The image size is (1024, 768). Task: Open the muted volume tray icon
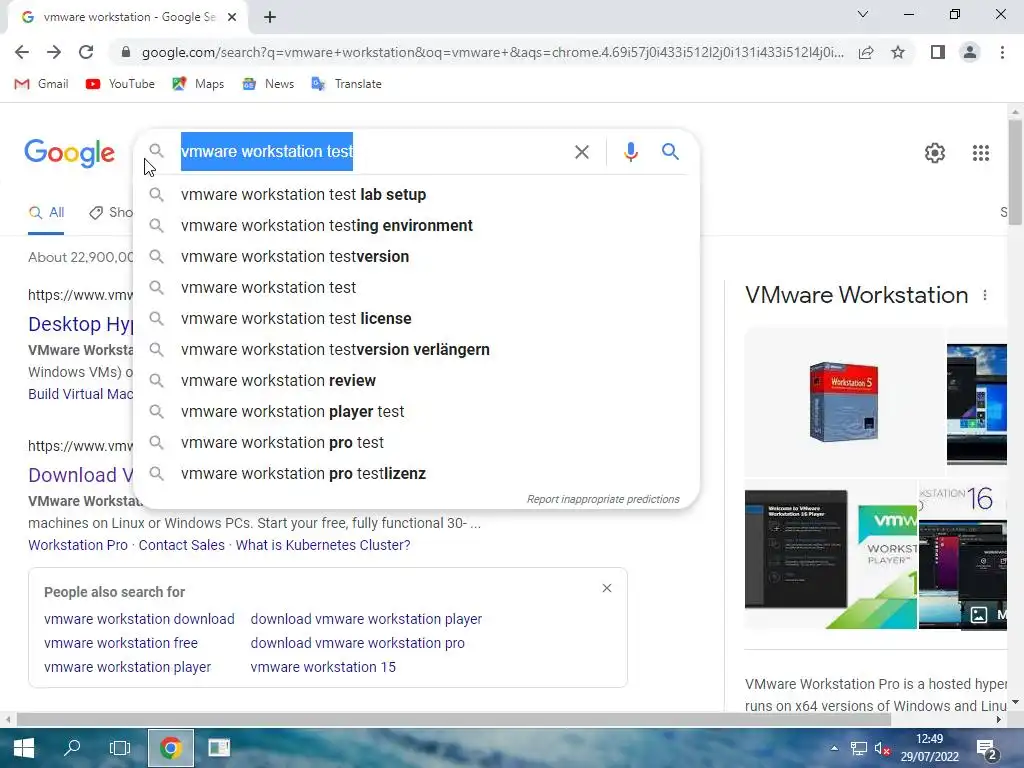coord(882,748)
